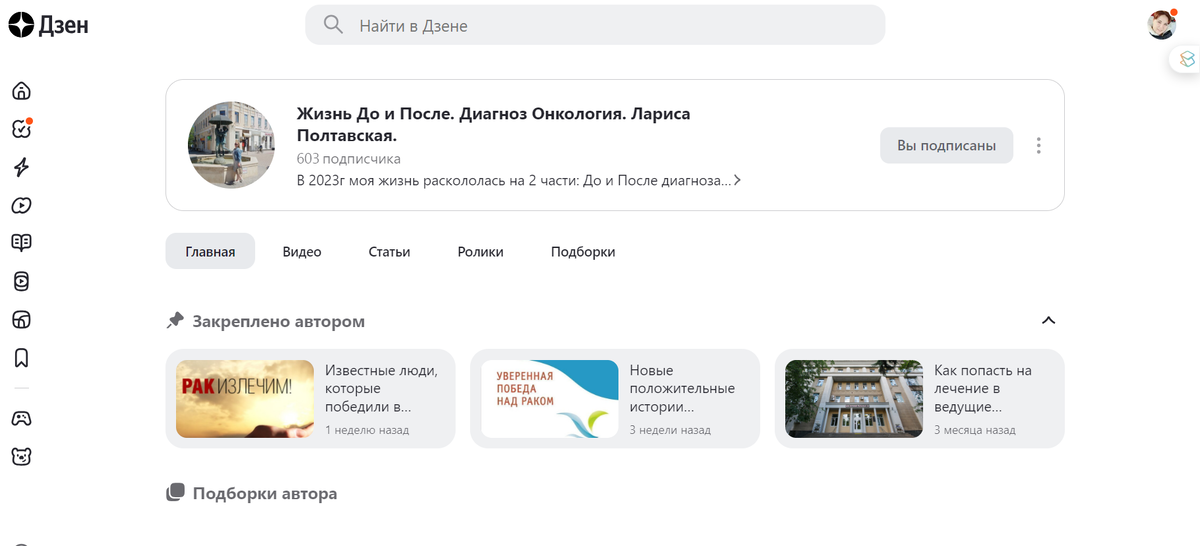Click the Закреплено автором heading
1200x546 pixels.
click(279, 322)
